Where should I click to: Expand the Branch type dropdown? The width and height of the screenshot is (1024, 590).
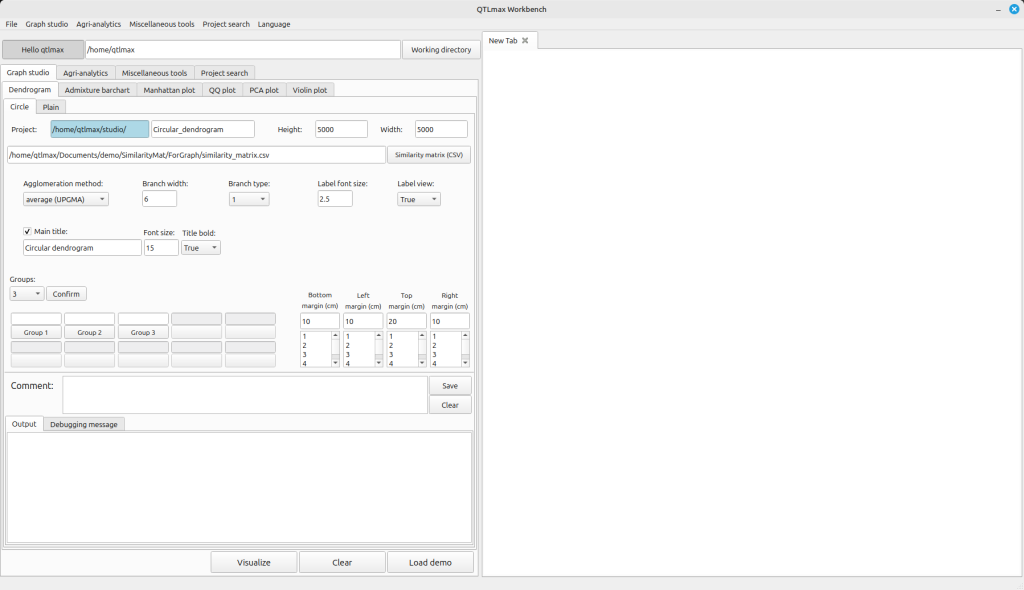click(x=248, y=199)
